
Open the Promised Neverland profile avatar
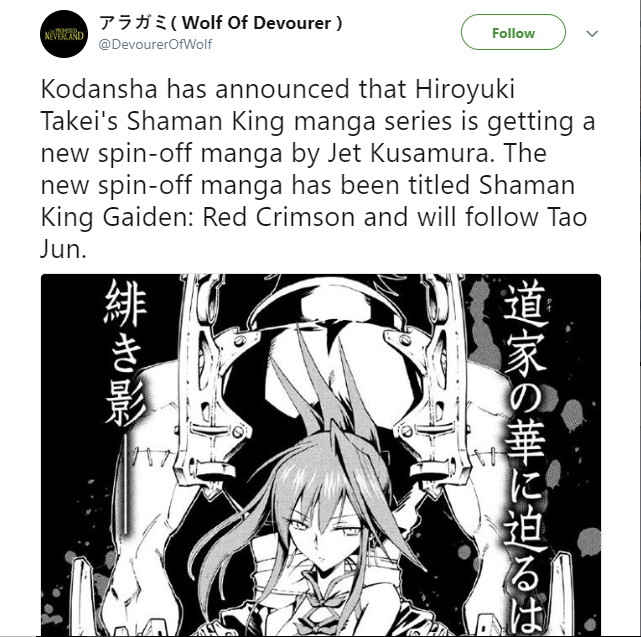point(64,34)
